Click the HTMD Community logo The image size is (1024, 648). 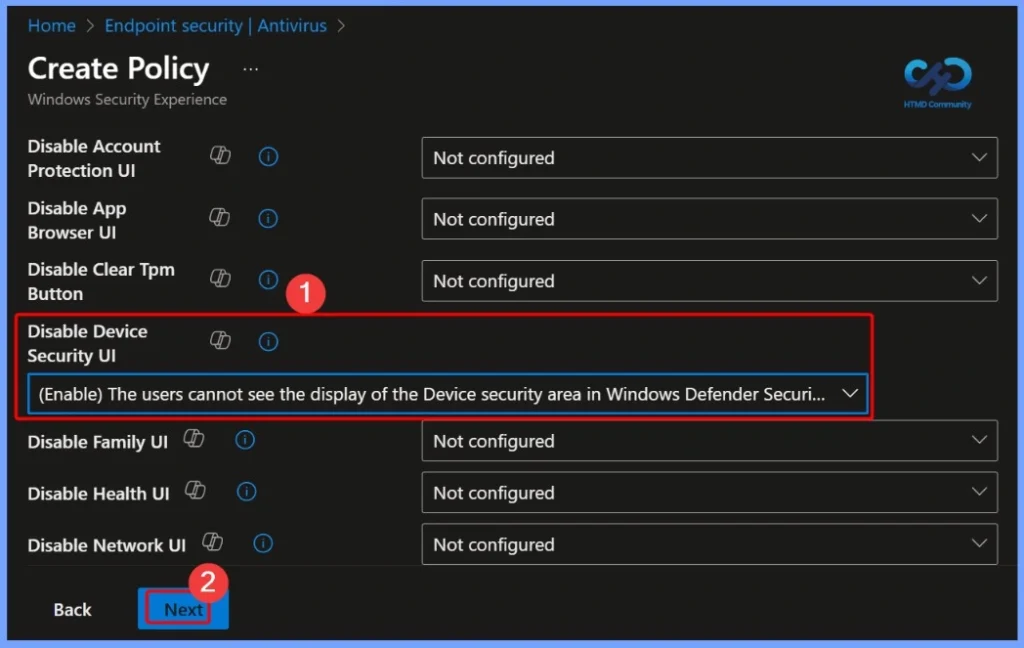click(936, 82)
